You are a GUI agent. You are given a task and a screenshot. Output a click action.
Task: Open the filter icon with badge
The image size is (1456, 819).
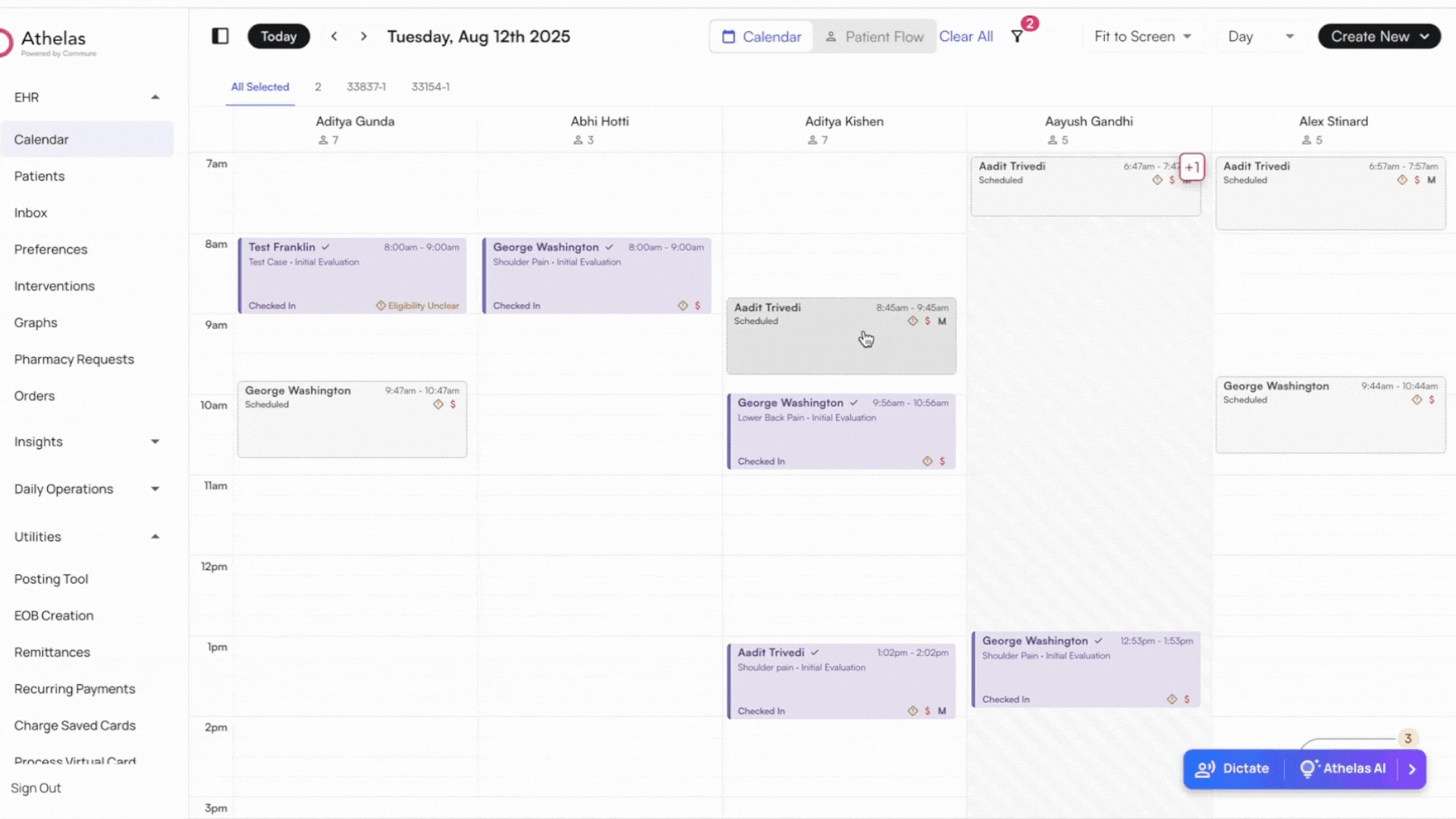point(1018,36)
